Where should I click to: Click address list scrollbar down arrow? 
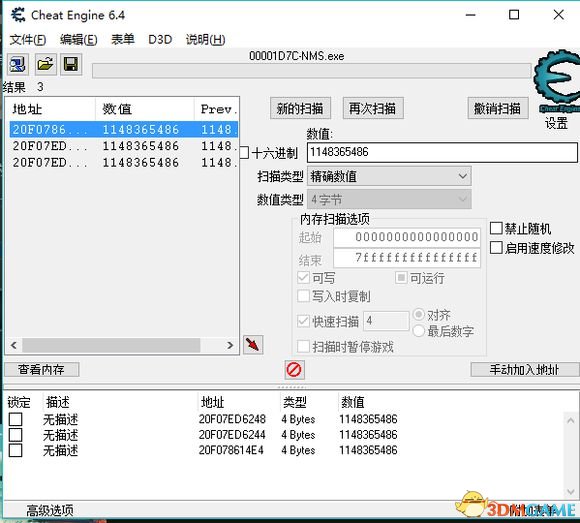click(x=571, y=492)
